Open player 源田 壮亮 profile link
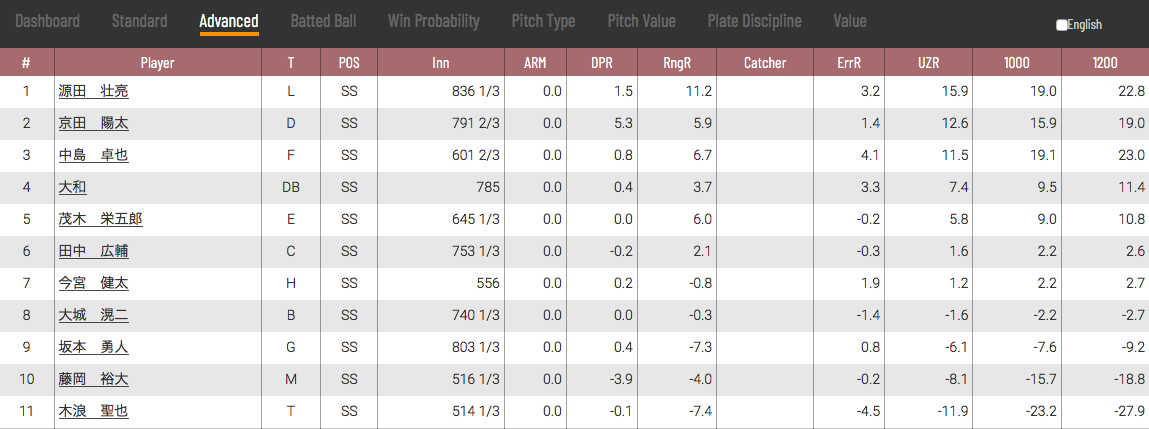Image resolution: width=1149 pixels, height=429 pixels. tap(94, 92)
